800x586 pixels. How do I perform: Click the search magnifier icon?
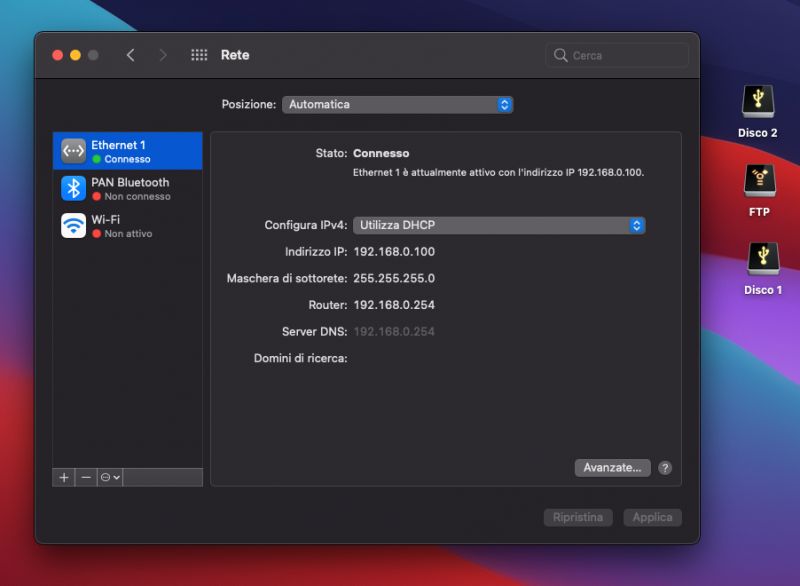coord(560,55)
